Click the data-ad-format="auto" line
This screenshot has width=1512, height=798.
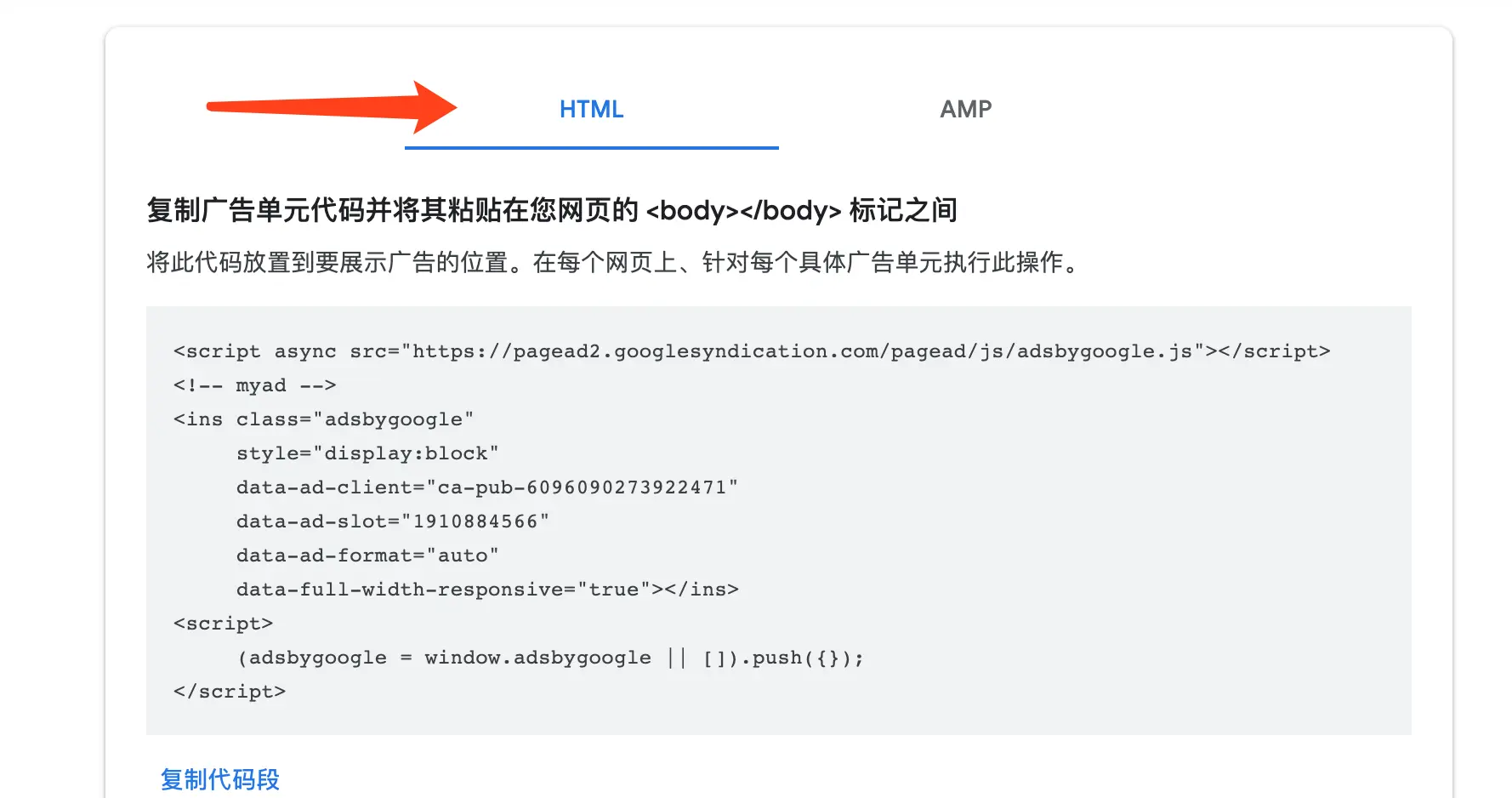click(x=367, y=556)
